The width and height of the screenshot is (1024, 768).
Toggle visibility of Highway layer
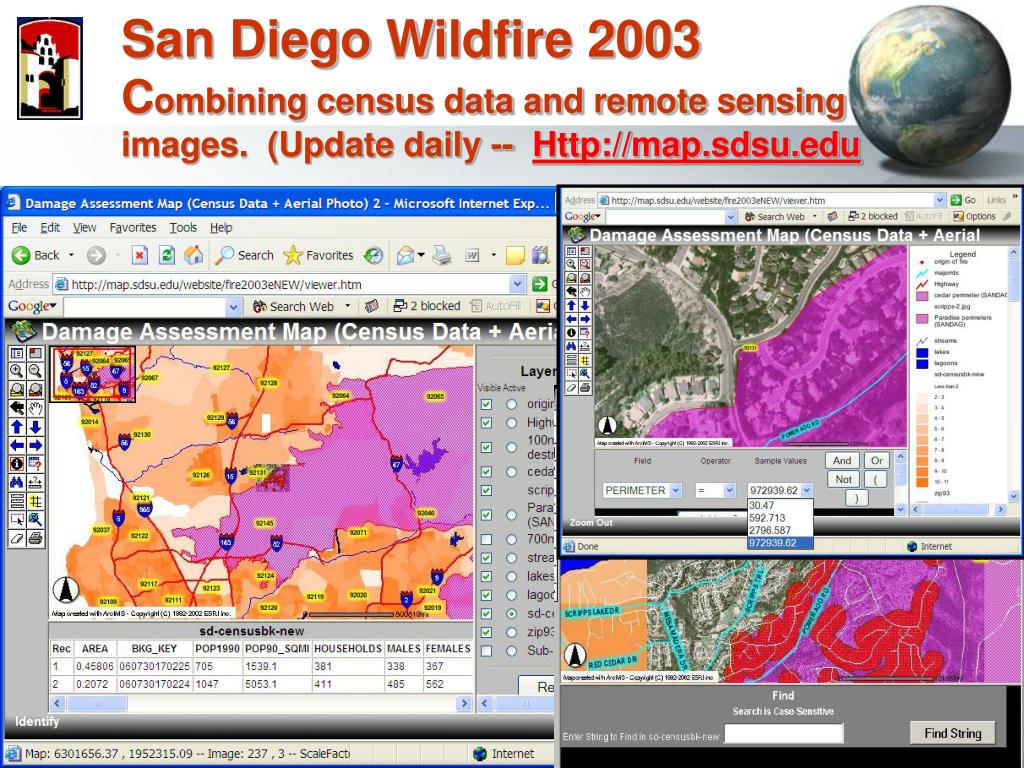click(x=487, y=423)
